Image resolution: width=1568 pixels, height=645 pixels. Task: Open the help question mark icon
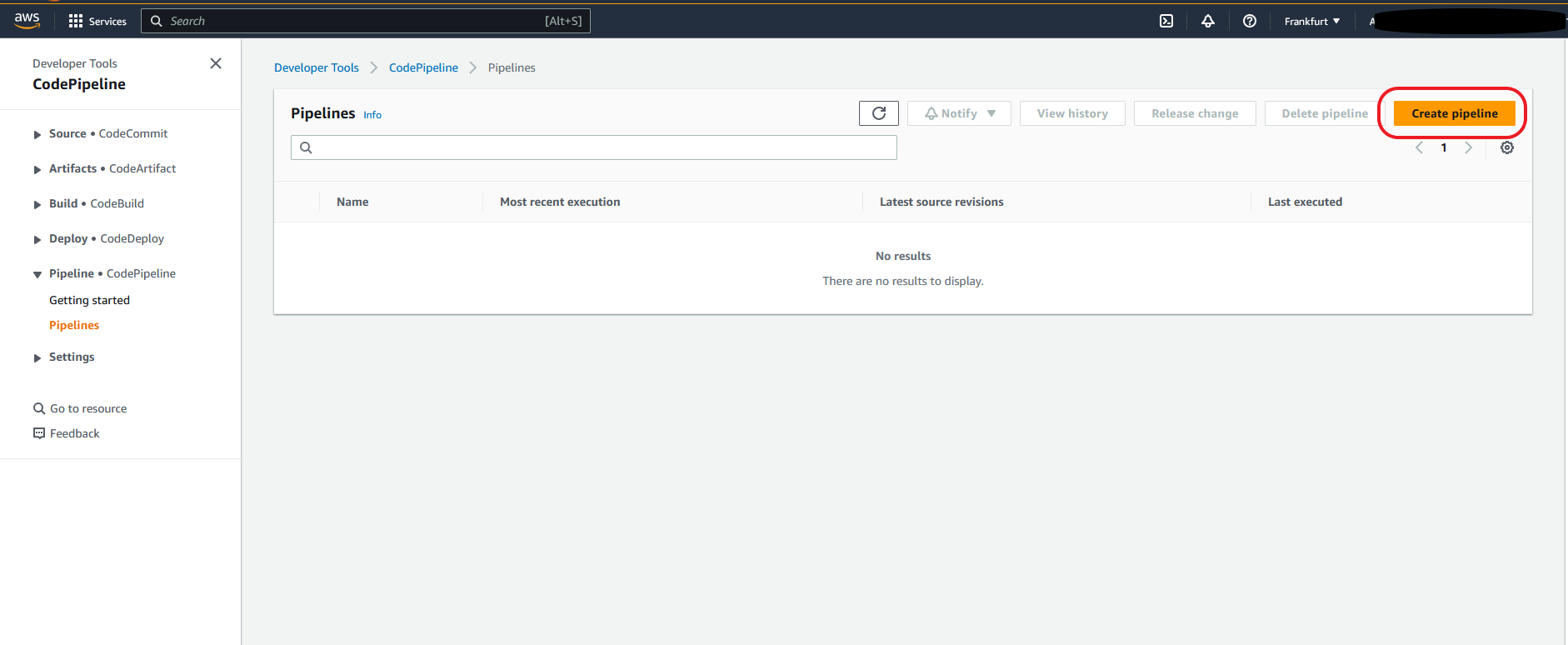pos(1250,21)
